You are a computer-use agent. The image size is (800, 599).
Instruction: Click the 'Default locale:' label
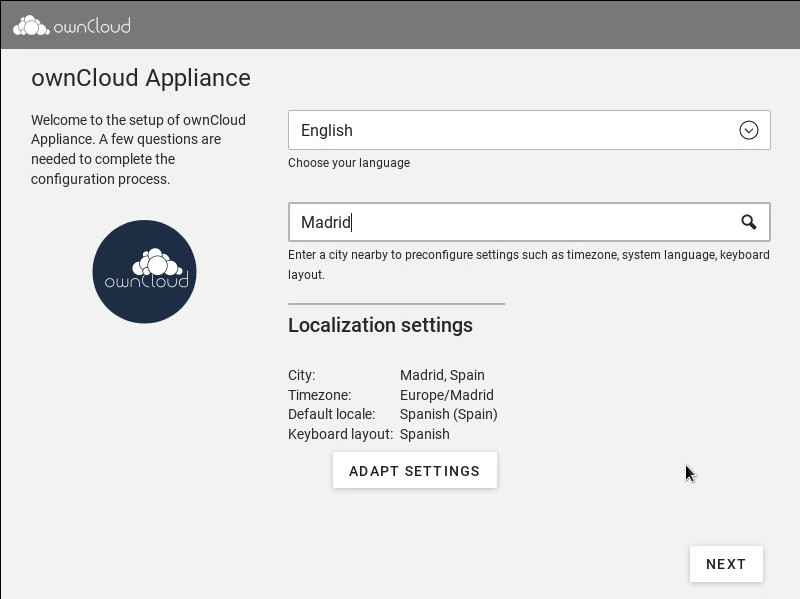coord(331,414)
